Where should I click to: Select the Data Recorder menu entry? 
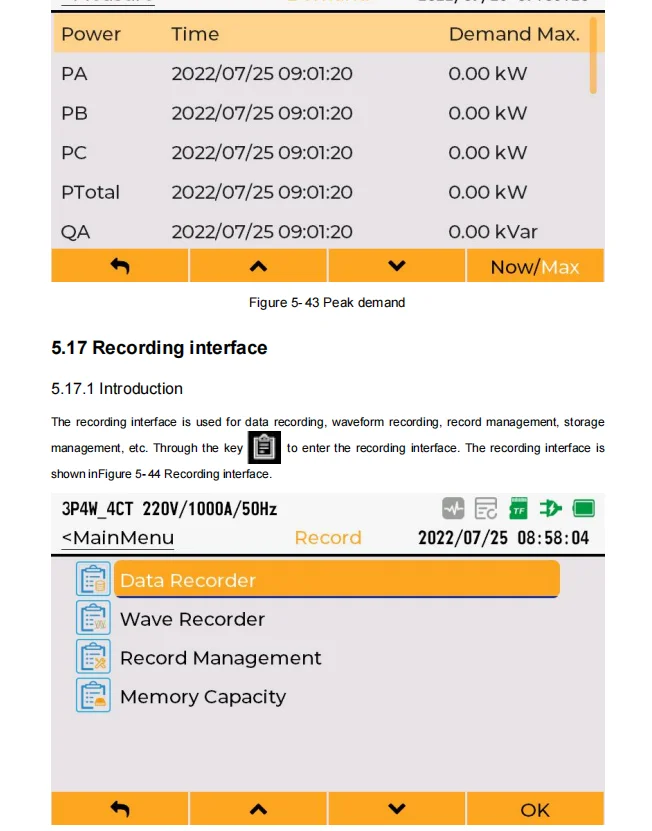(337, 580)
